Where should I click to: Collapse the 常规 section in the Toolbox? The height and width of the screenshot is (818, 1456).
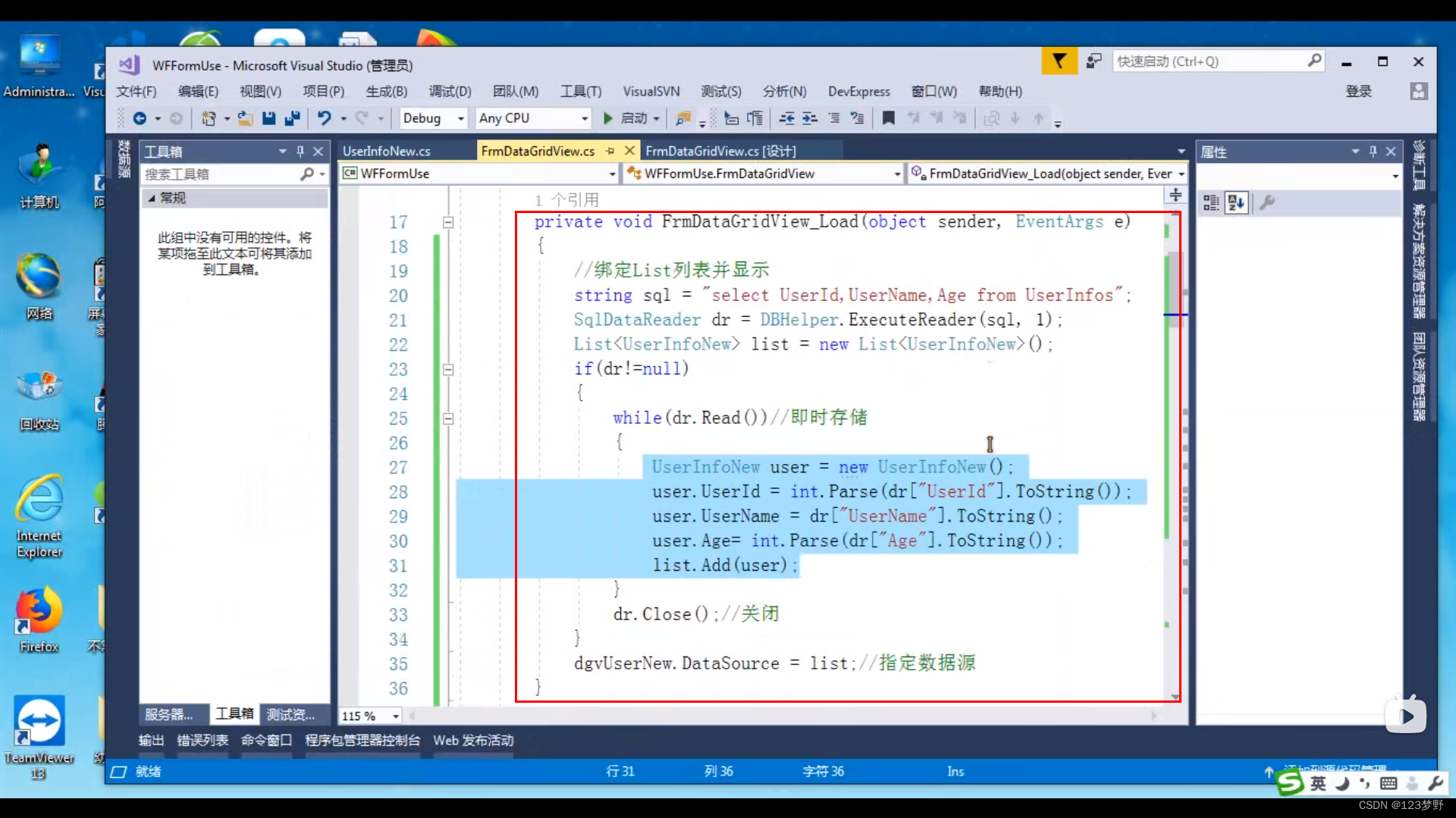(152, 198)
